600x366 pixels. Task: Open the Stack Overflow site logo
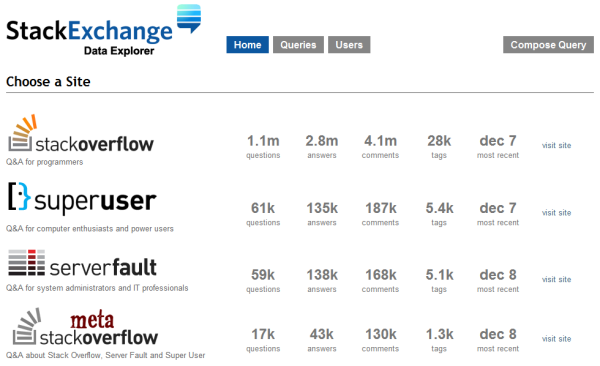pyautogui.click(x=81, y=133)
